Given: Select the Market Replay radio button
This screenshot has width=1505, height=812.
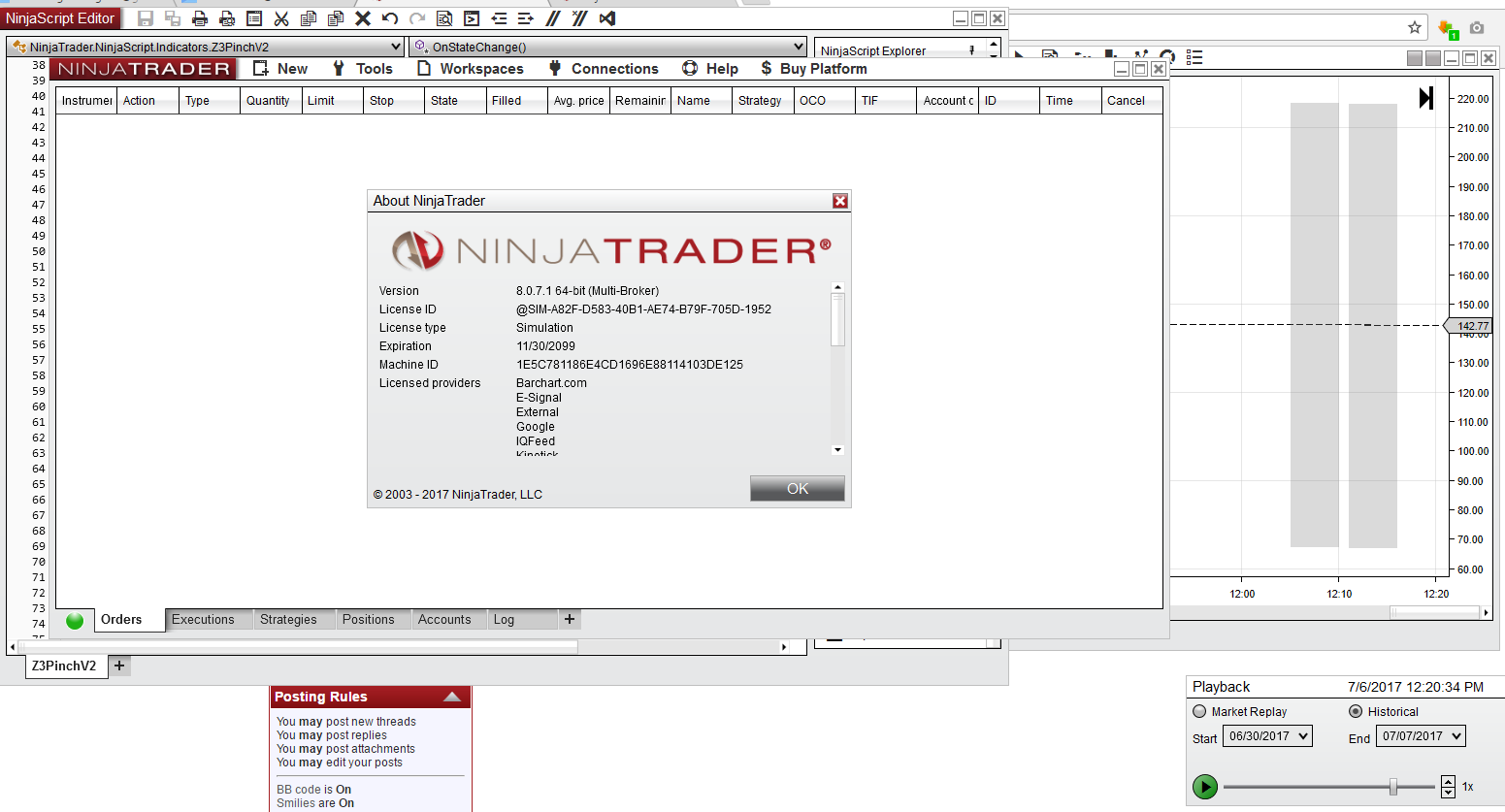Looking at the screenshot, I should [1199, 711].
